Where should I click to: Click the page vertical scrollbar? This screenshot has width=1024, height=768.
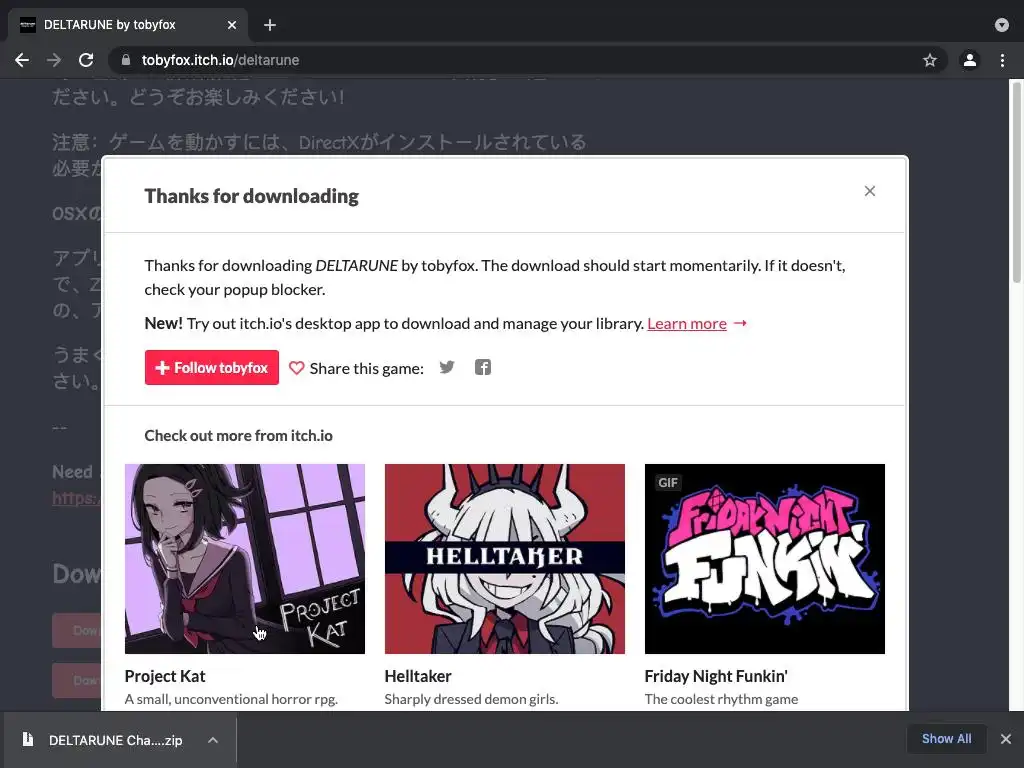pos(1016,183)
